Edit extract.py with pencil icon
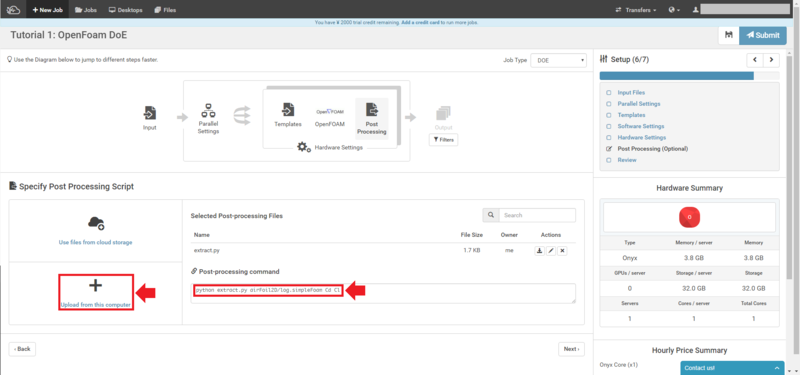The height and width of the screenshot is (375, 800). click(551, 251)
